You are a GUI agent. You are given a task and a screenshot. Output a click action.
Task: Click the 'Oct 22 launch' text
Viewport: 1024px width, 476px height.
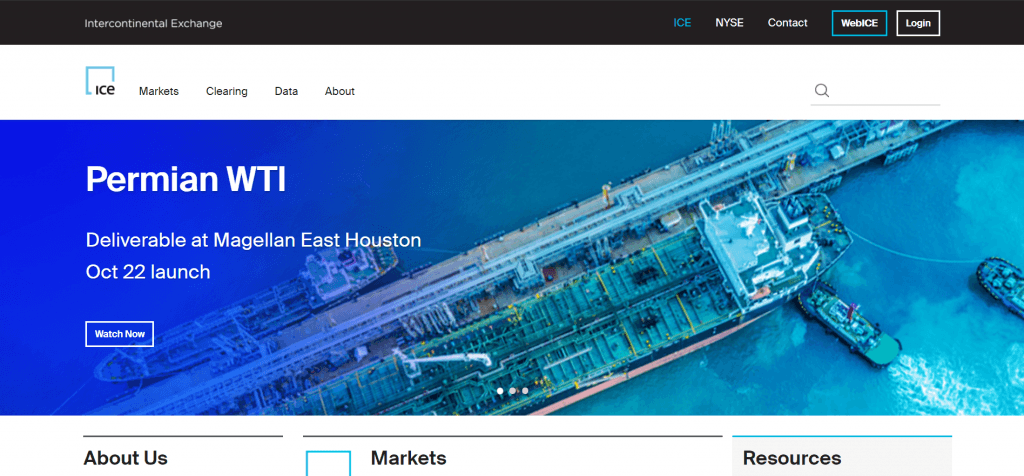pos(148,272)
